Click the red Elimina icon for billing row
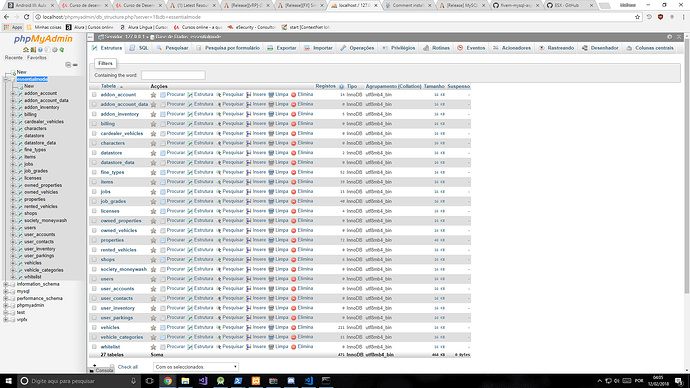Viewport: 690px width, 388px height. pyautogui.click(x=294, y=124)
